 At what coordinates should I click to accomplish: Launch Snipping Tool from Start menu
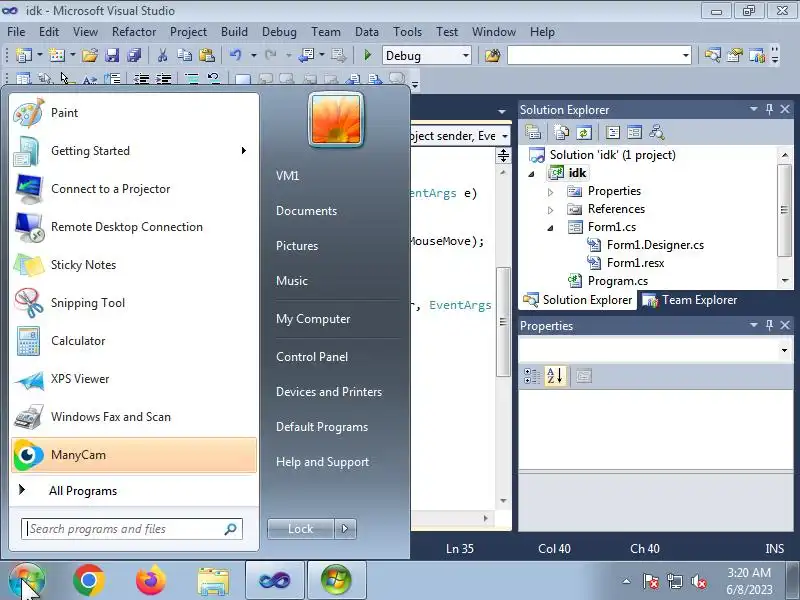[x=134, y=303]
